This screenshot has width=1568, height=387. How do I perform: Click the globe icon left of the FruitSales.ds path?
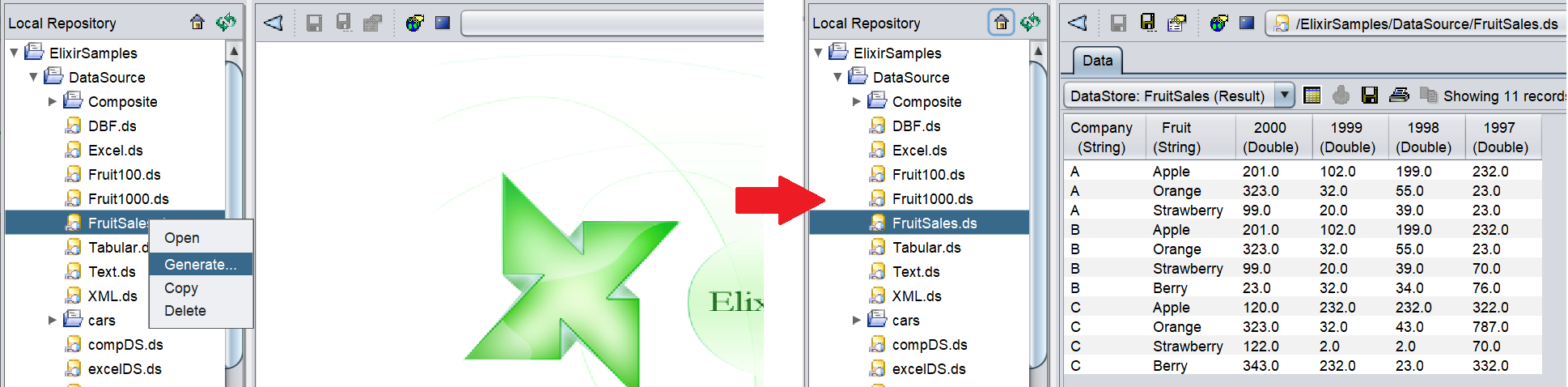(1218, 23)
